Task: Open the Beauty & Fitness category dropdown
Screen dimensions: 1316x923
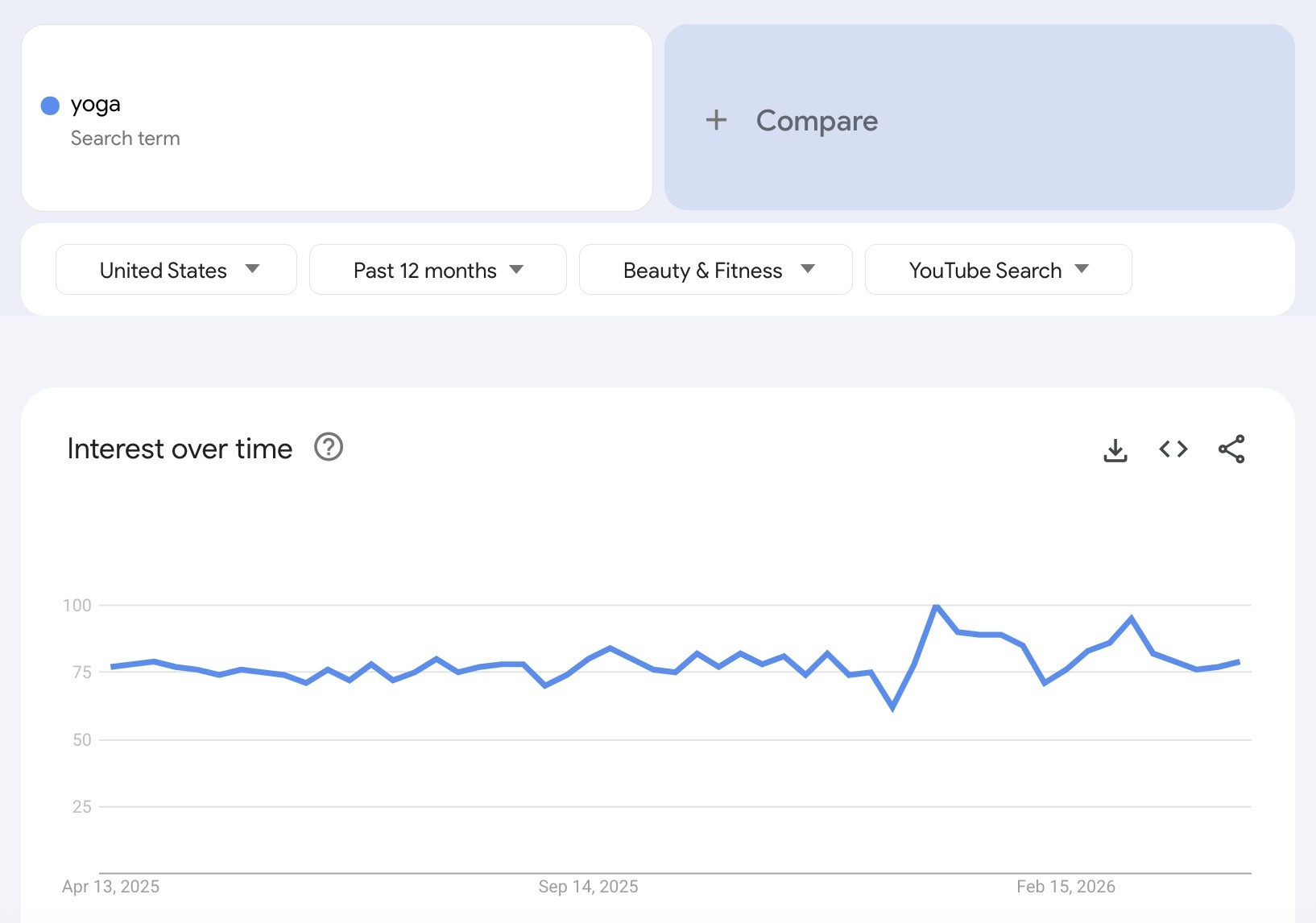Action: point(714,270)
